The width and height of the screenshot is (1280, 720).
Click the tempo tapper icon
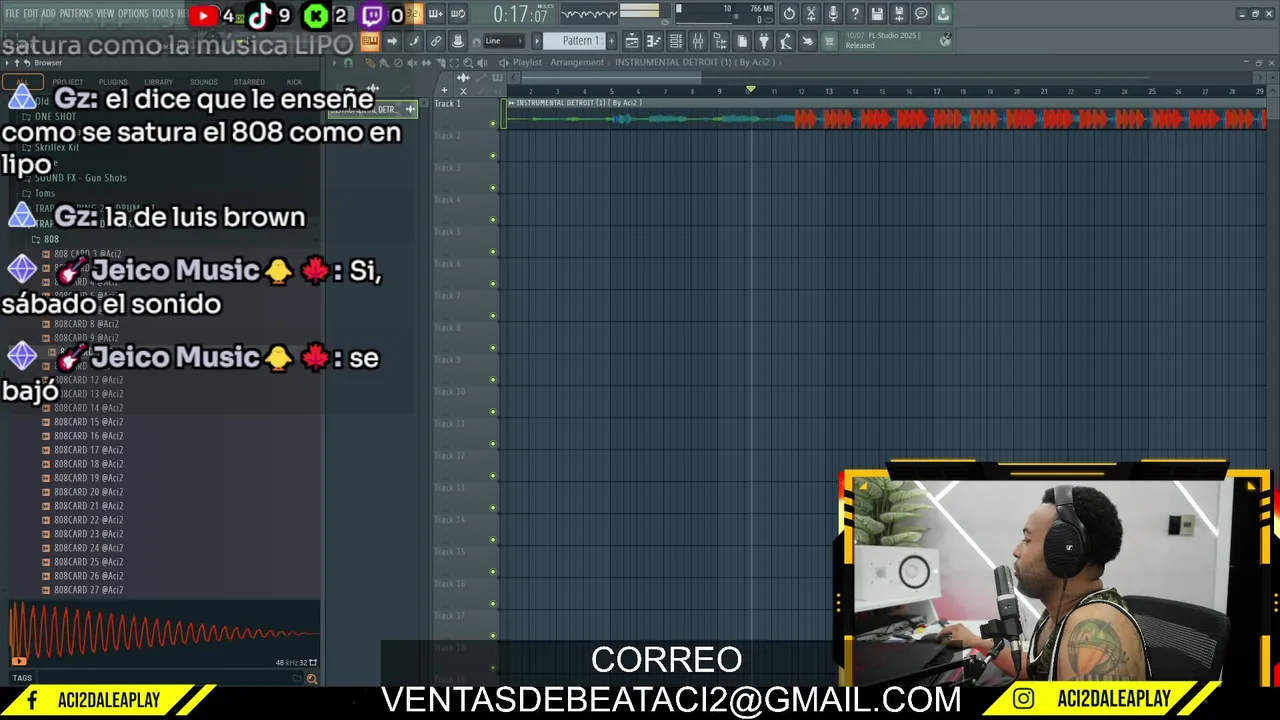pos(786,41)
